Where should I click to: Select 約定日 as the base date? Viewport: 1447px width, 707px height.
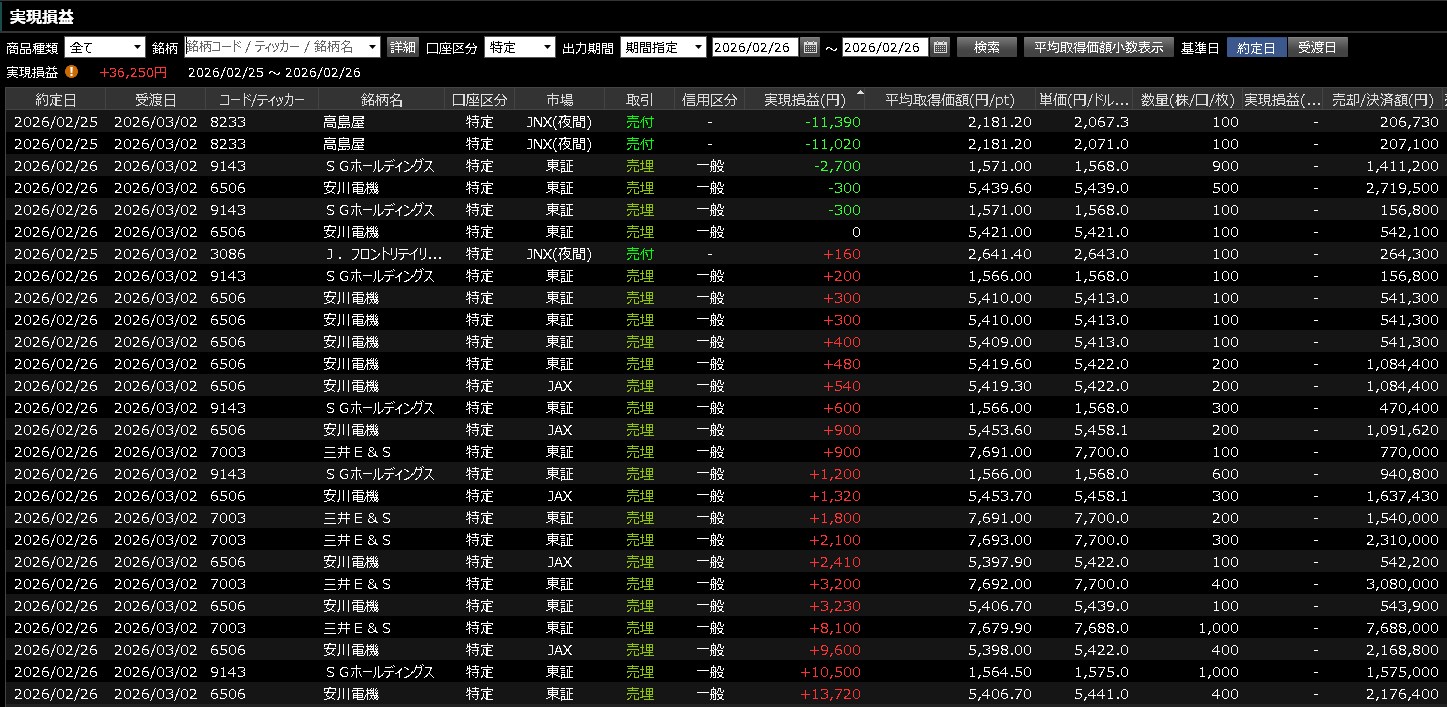(x=1256, y=47)
